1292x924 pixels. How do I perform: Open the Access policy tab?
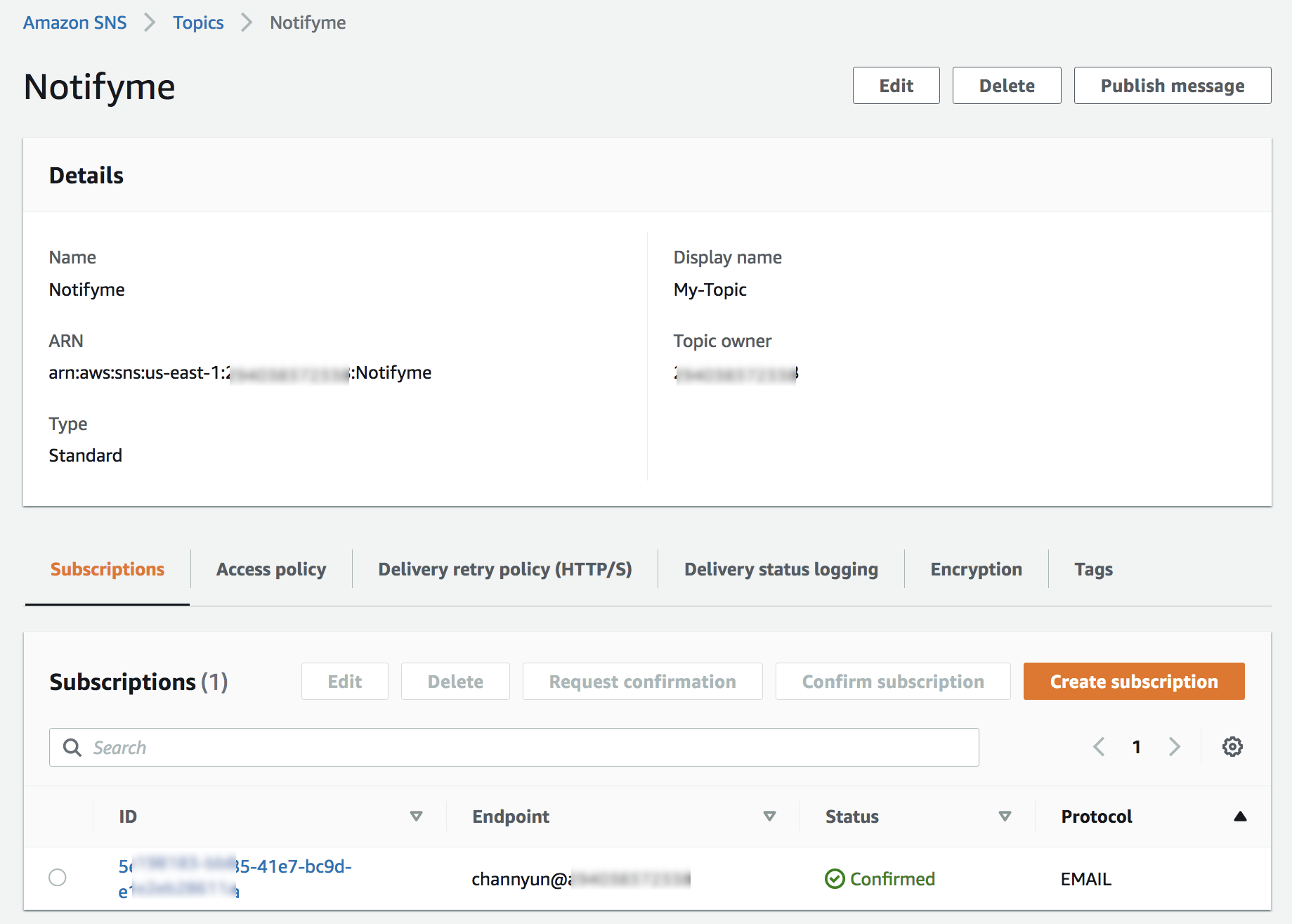pos(271,569)
